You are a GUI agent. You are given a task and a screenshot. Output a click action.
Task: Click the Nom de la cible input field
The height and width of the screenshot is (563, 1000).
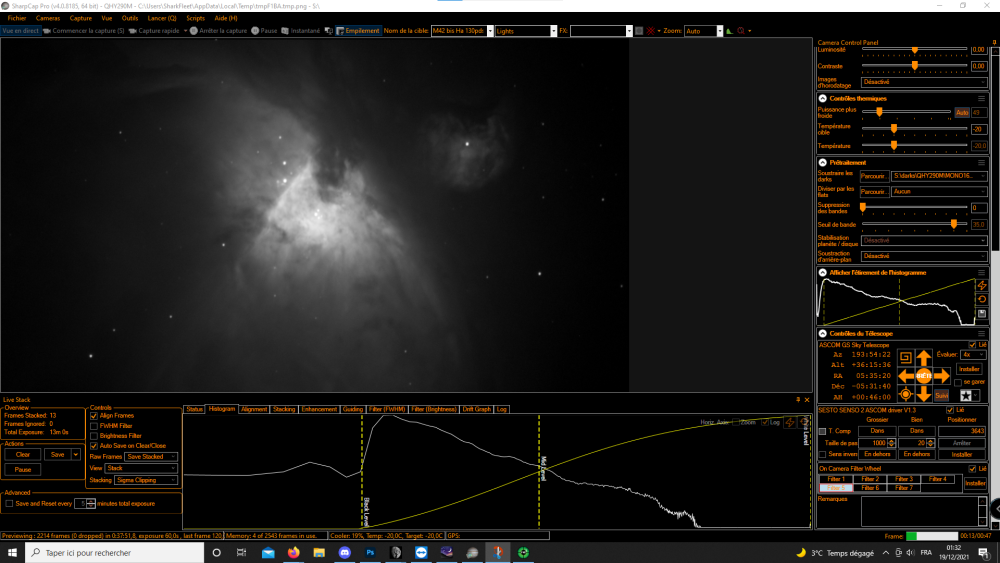[x=459, y=31]
